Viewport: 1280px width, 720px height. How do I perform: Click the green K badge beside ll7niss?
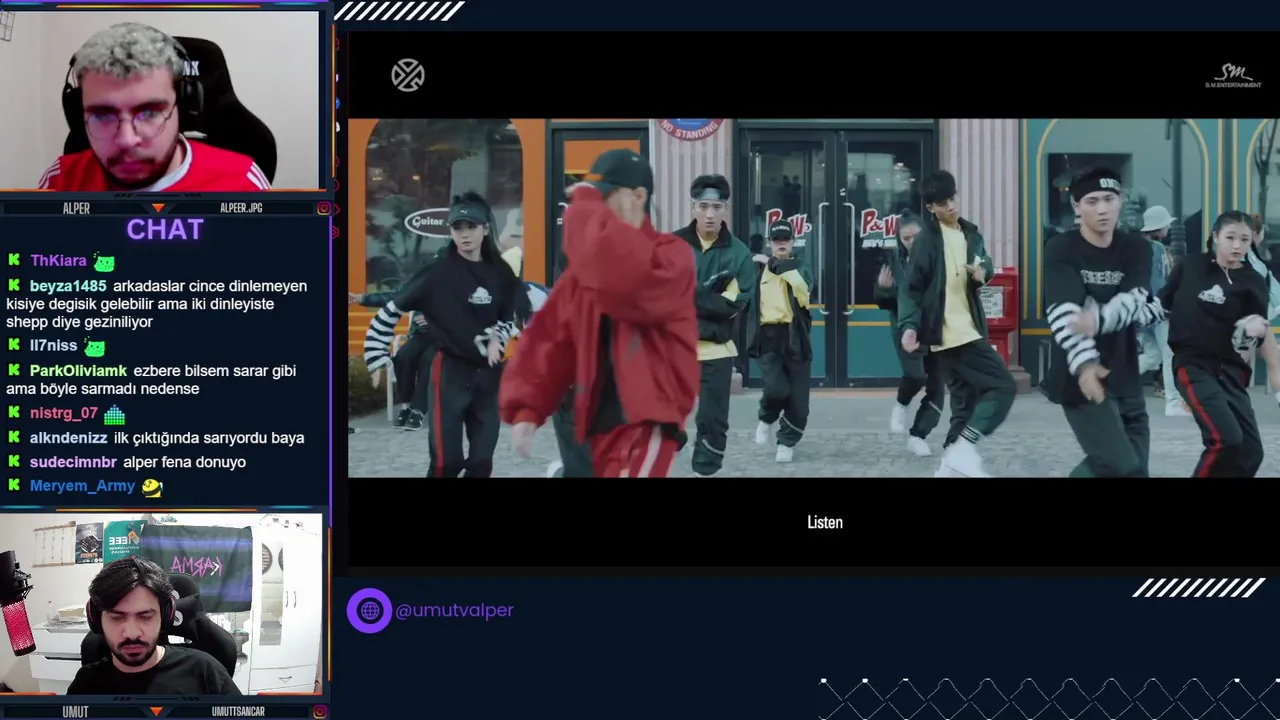[14, 345]
